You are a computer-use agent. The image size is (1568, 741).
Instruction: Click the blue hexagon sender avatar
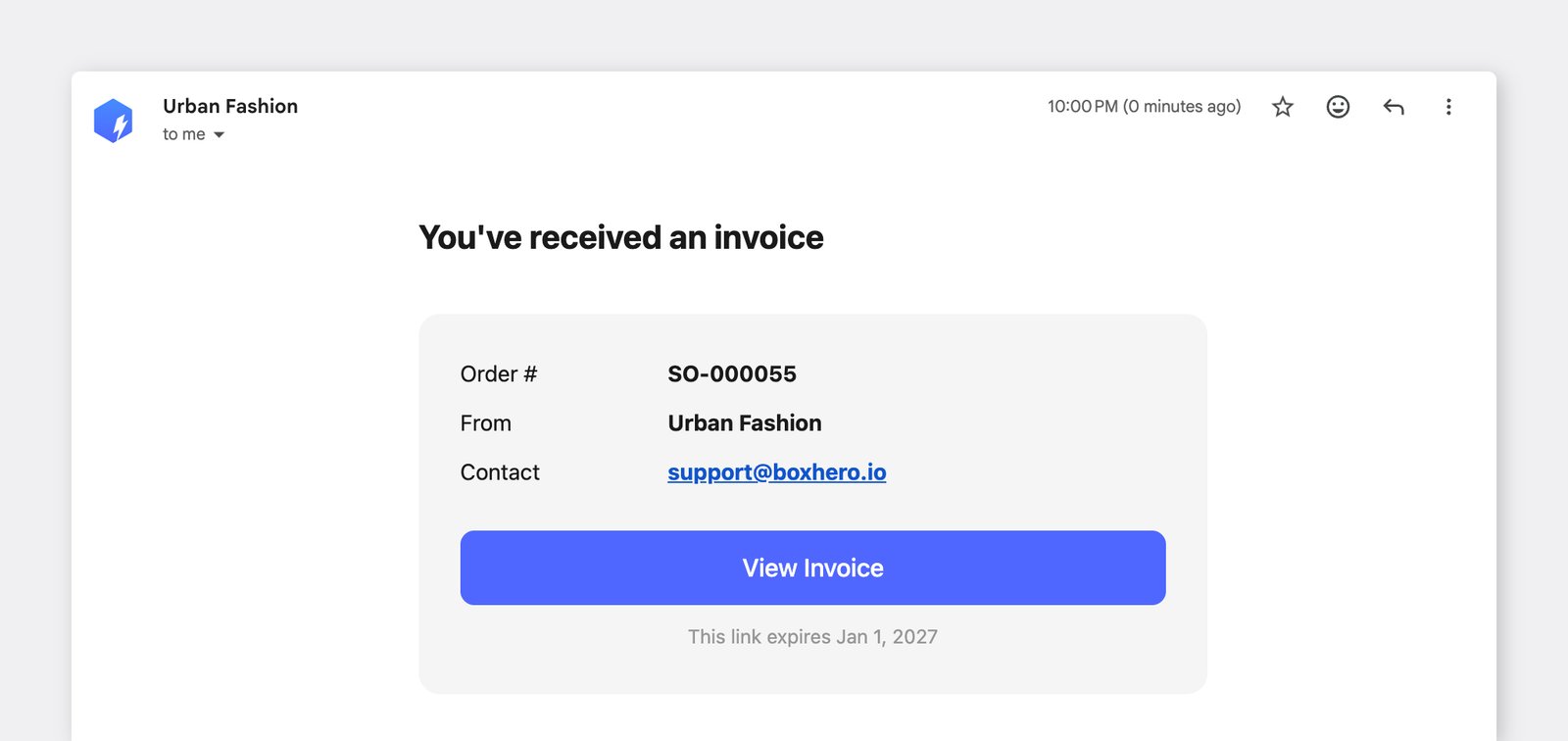click(x=114, y=121)
